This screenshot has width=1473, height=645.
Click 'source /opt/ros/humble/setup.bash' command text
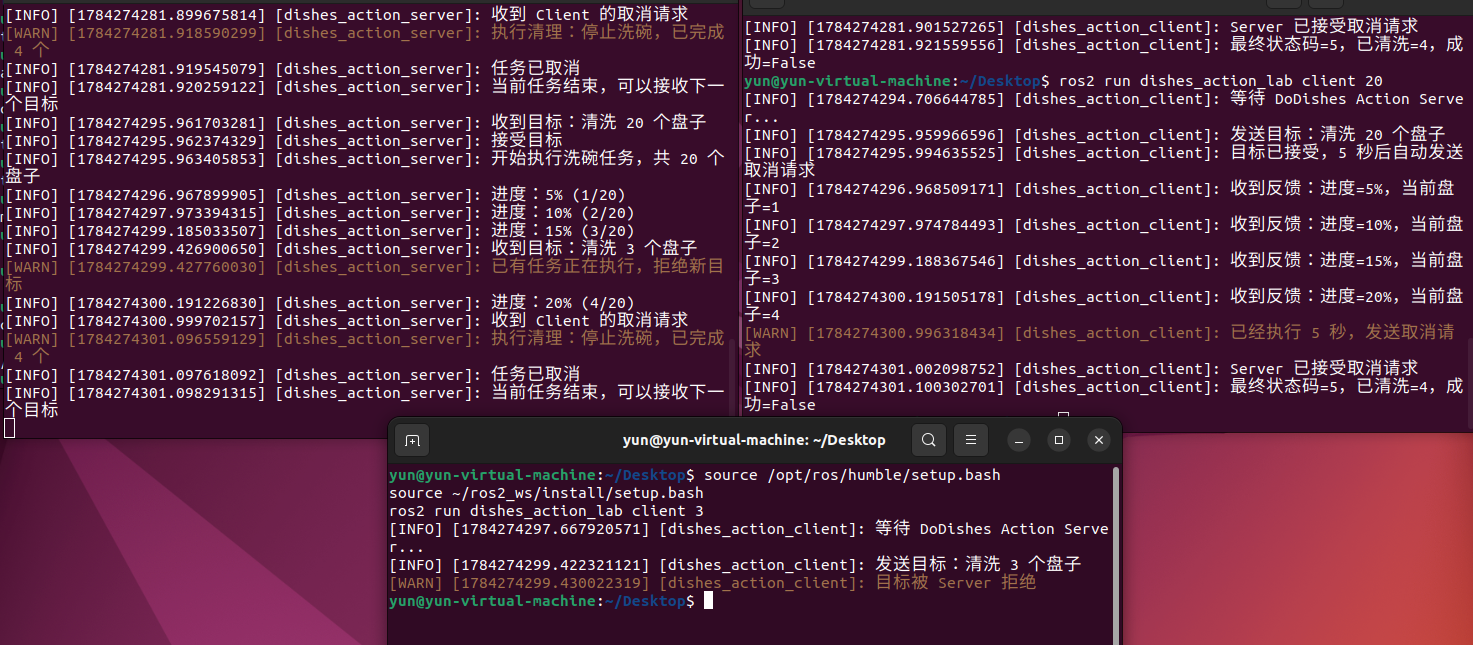[x=850, y=475]
